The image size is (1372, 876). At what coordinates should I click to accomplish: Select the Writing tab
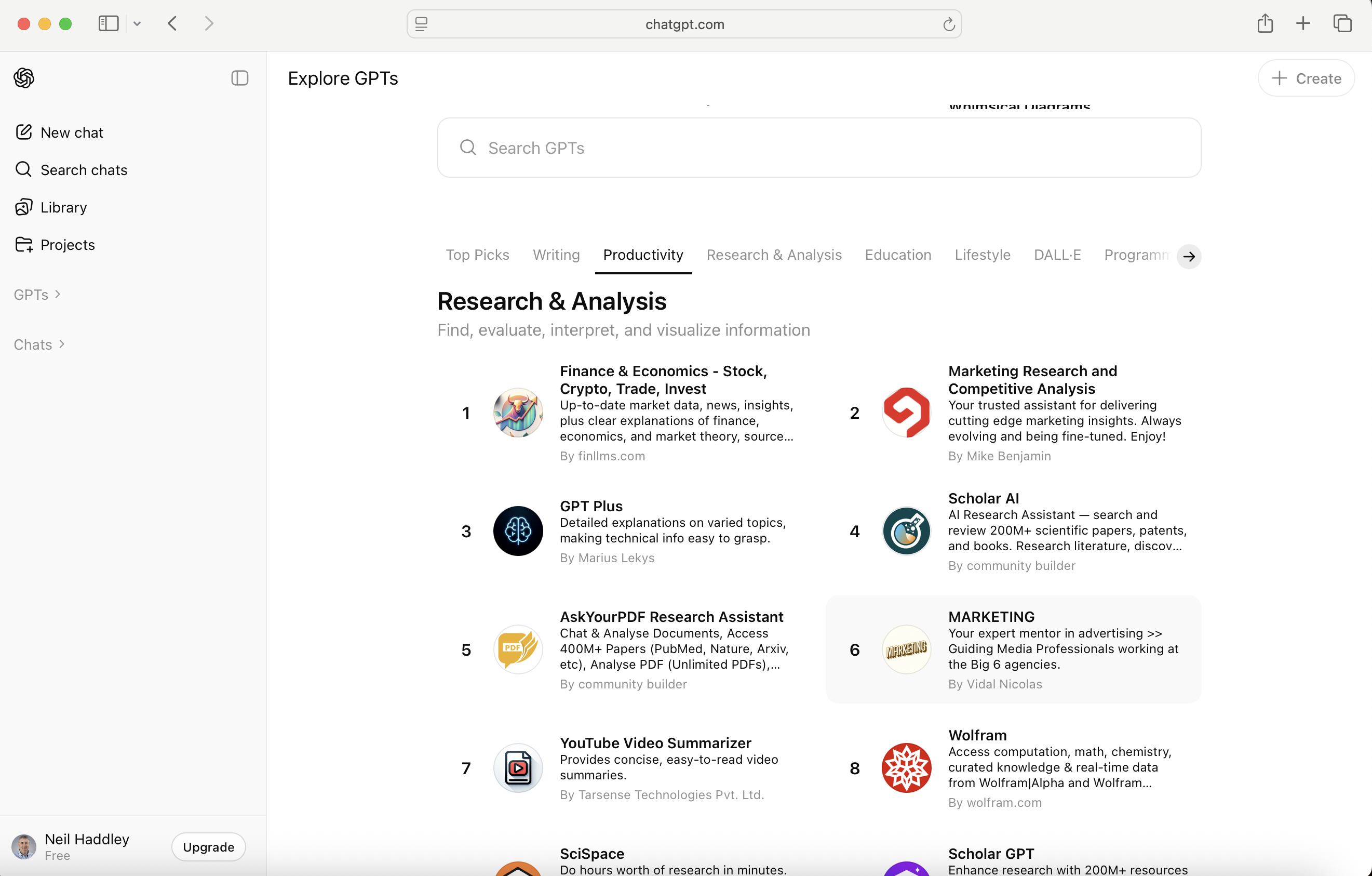pos(556,255)
